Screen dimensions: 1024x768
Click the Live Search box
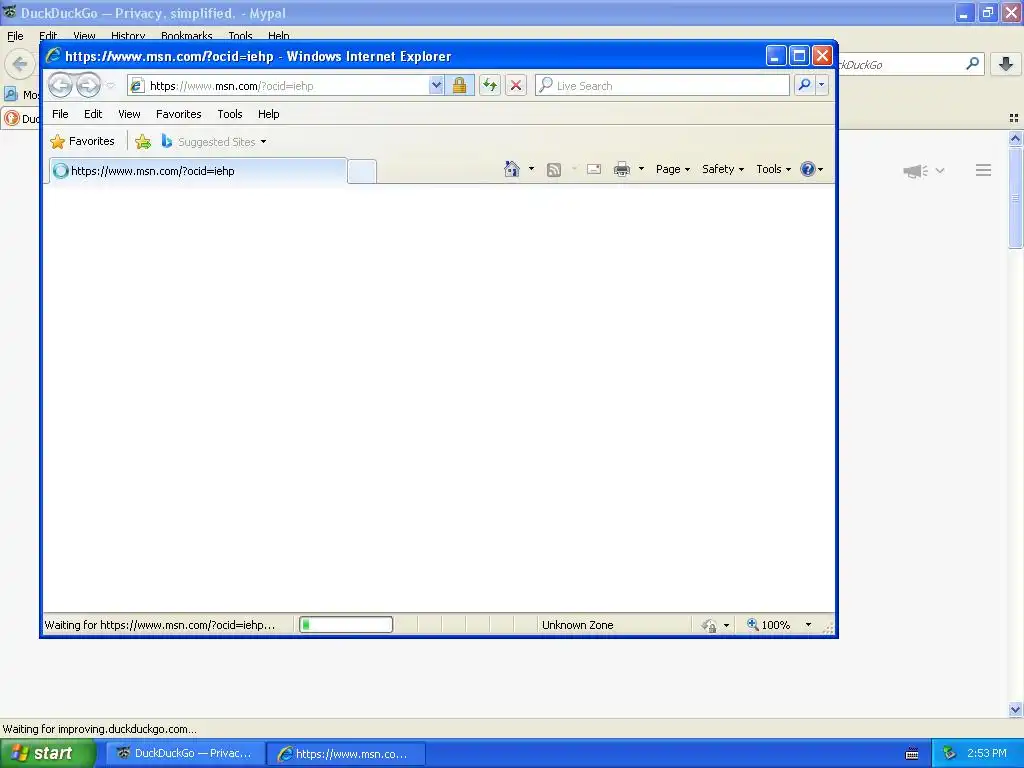click(662, 86)
